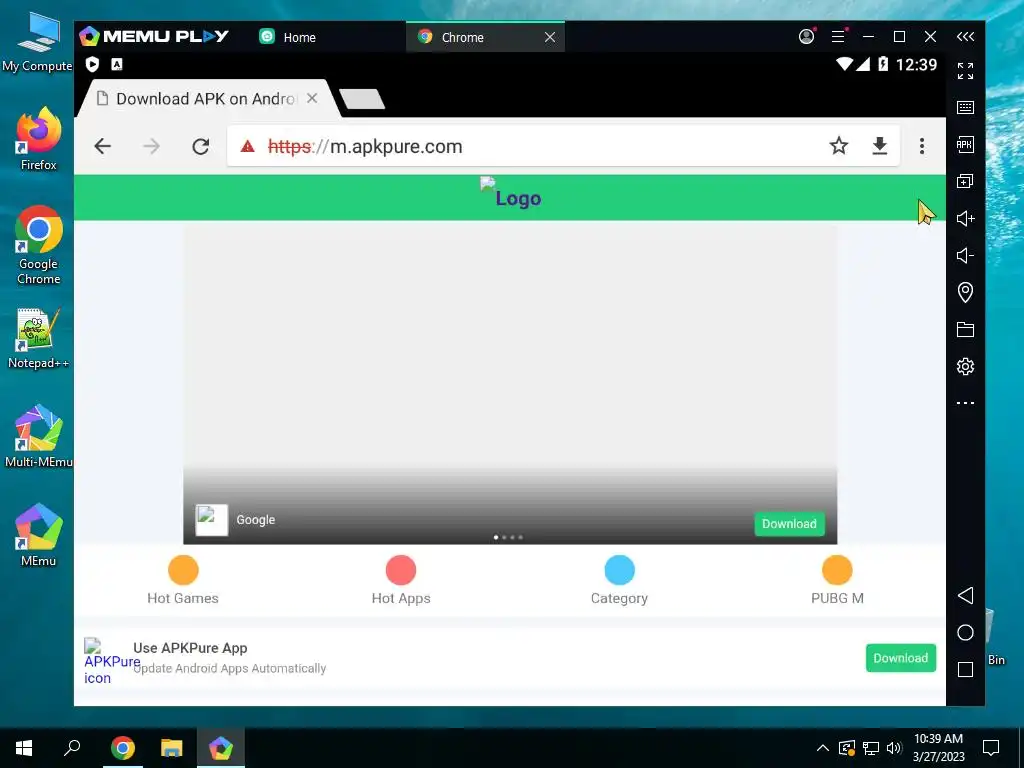This screenshot has width=1024, height=768.
Task: Show hidden system tray icons
Action: click(823, 748)
